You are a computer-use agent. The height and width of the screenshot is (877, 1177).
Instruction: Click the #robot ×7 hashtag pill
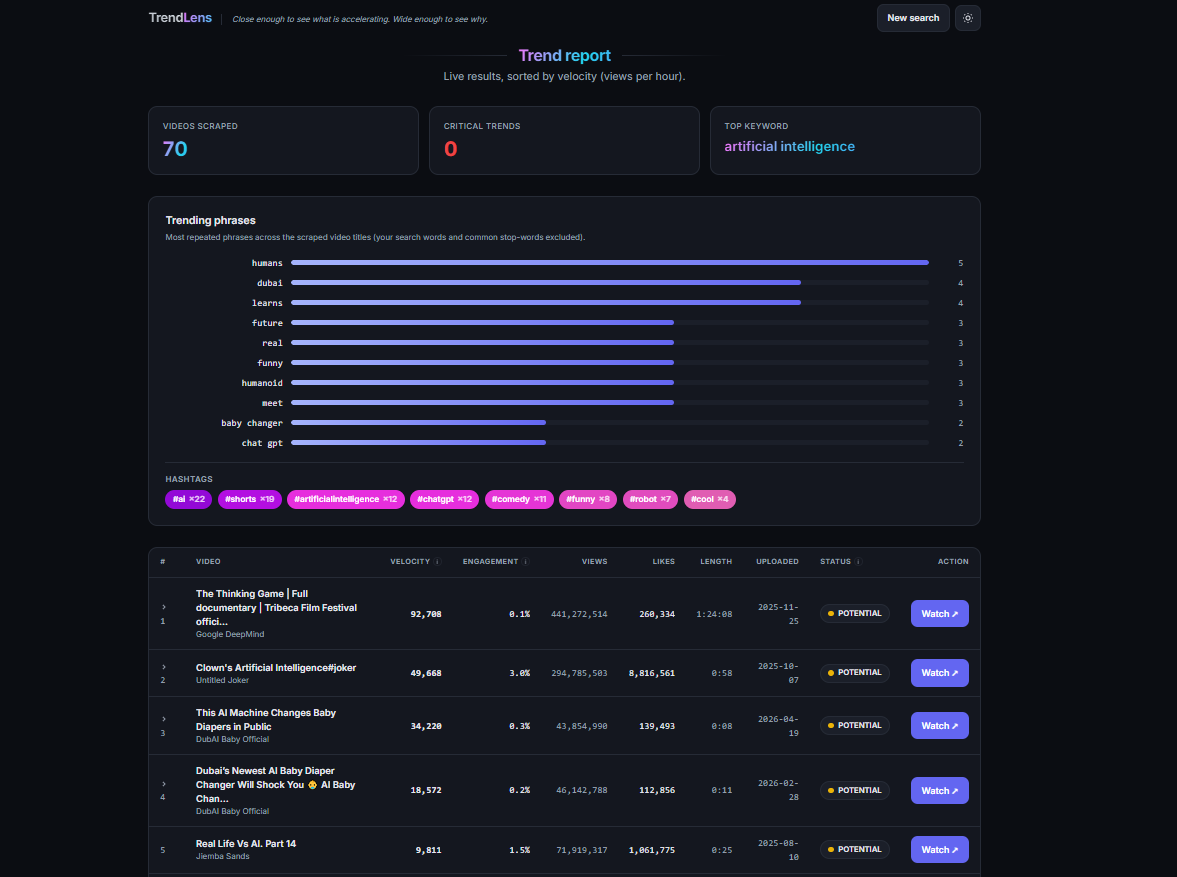(x=650, y=499)
